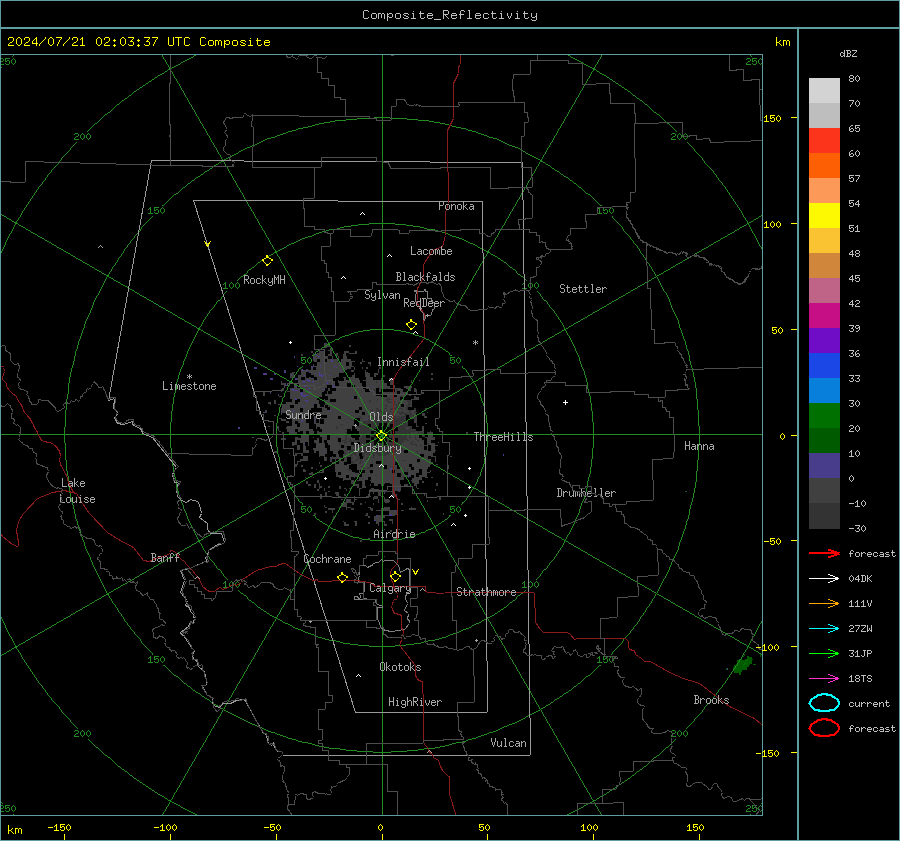Select the red 65 dBZ color swatch
The image size is (900, 841).
pos(824,141)
